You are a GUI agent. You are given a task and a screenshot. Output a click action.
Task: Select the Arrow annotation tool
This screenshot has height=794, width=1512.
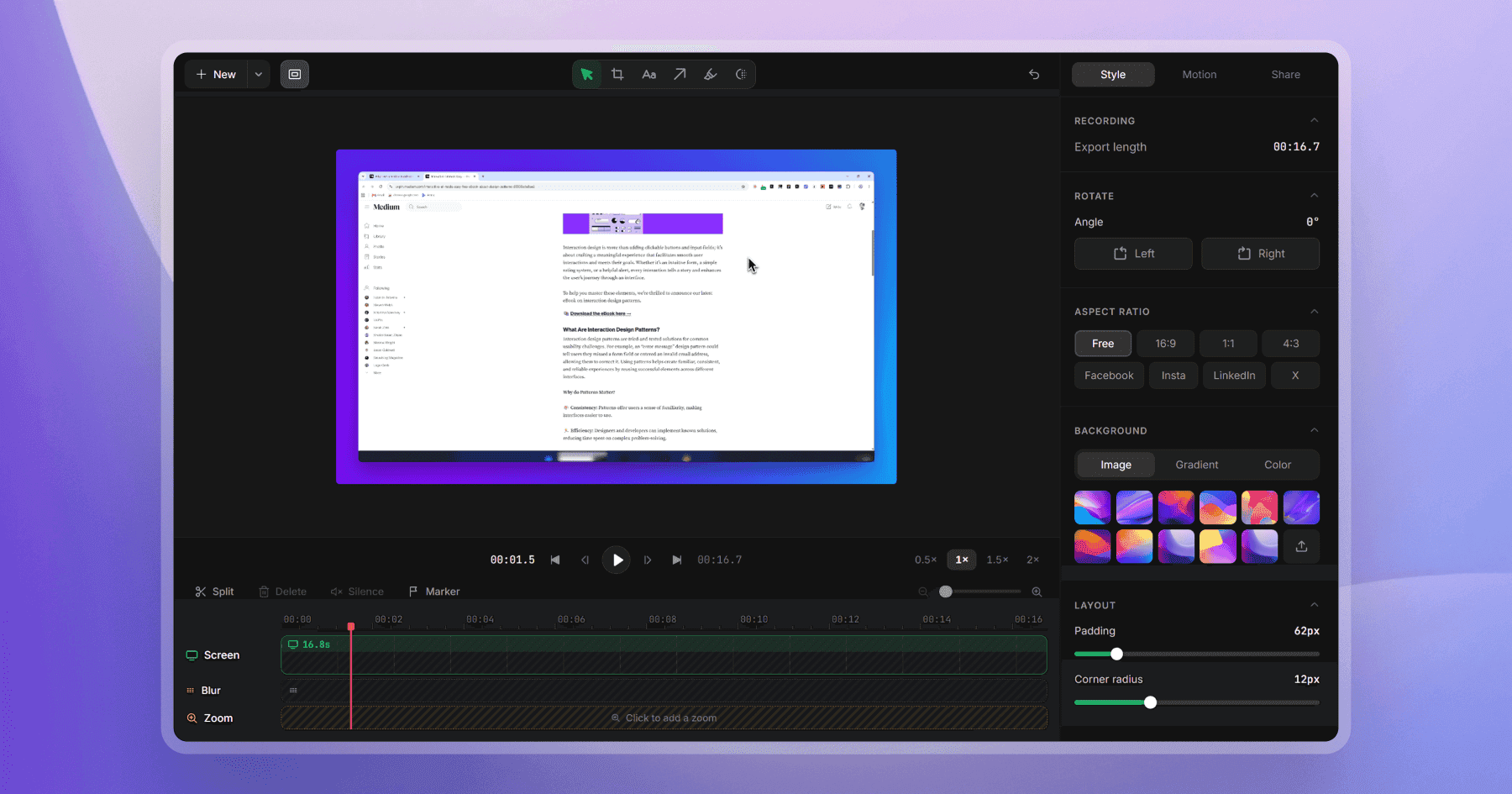[x=680, y=74]
